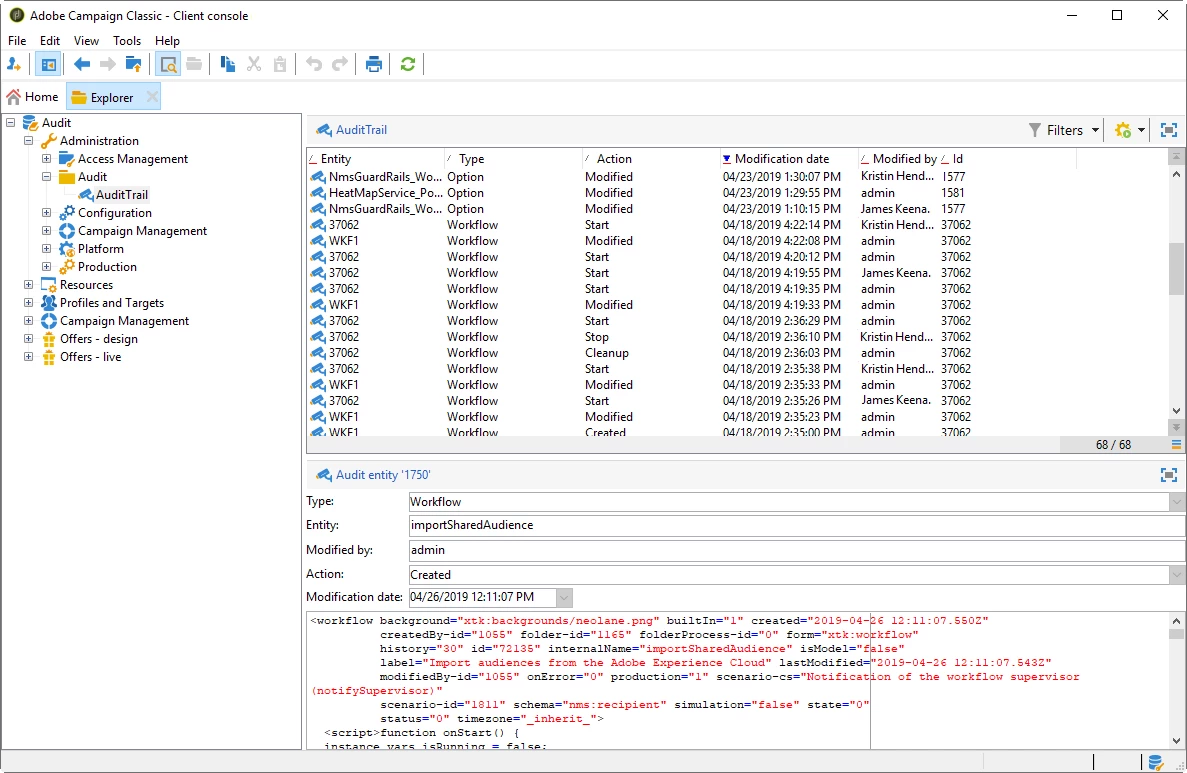Click the copy icon in toolbar
Screen dimensions: 1187x773
point(227,64)
